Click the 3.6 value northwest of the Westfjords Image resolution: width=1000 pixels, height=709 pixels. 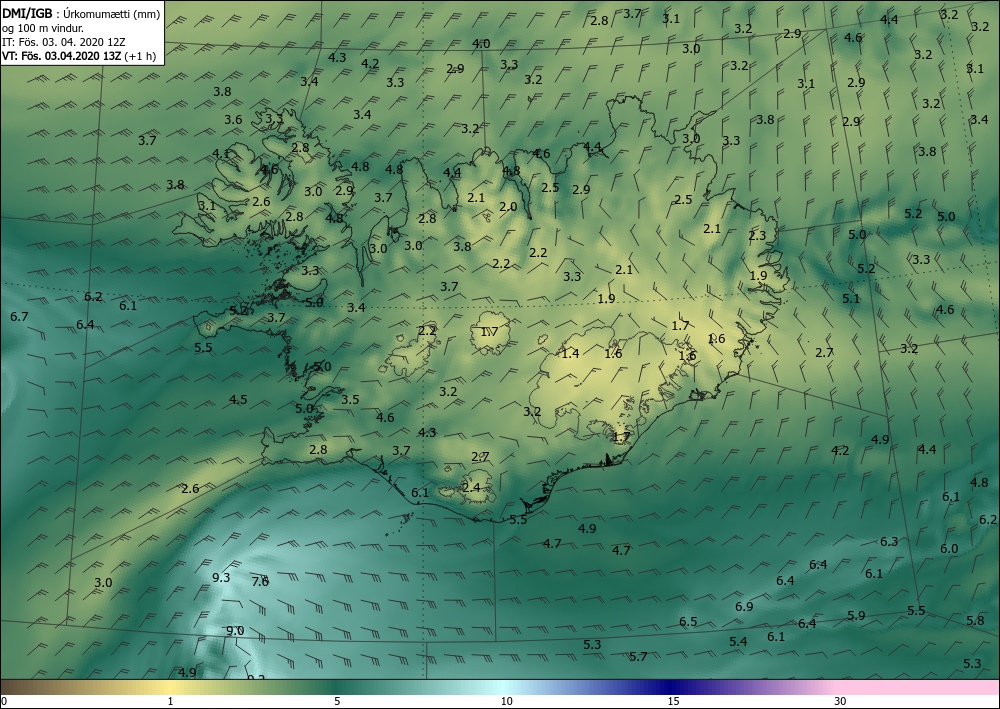coord(233,119)
